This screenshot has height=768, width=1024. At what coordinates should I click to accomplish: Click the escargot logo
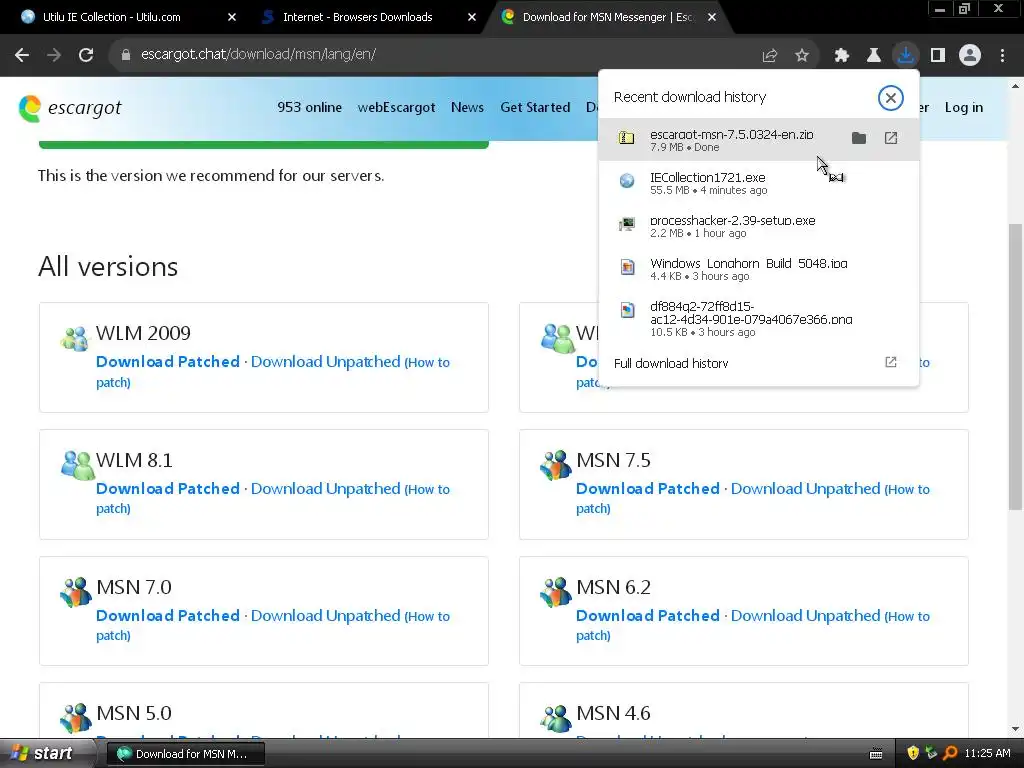pyautogui.click(x=70, y=108)
